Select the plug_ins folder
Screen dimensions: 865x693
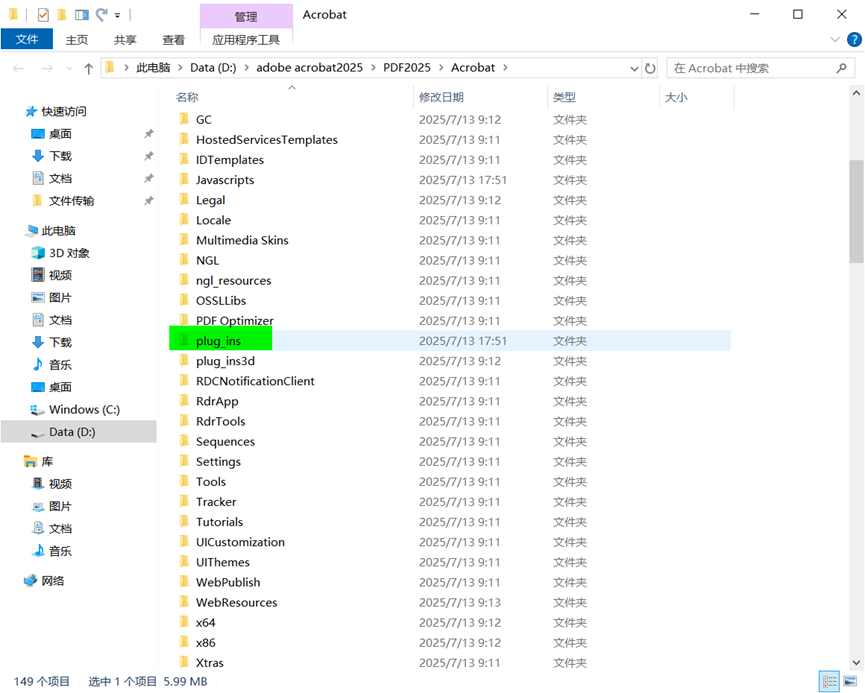(x=218, y=341)
